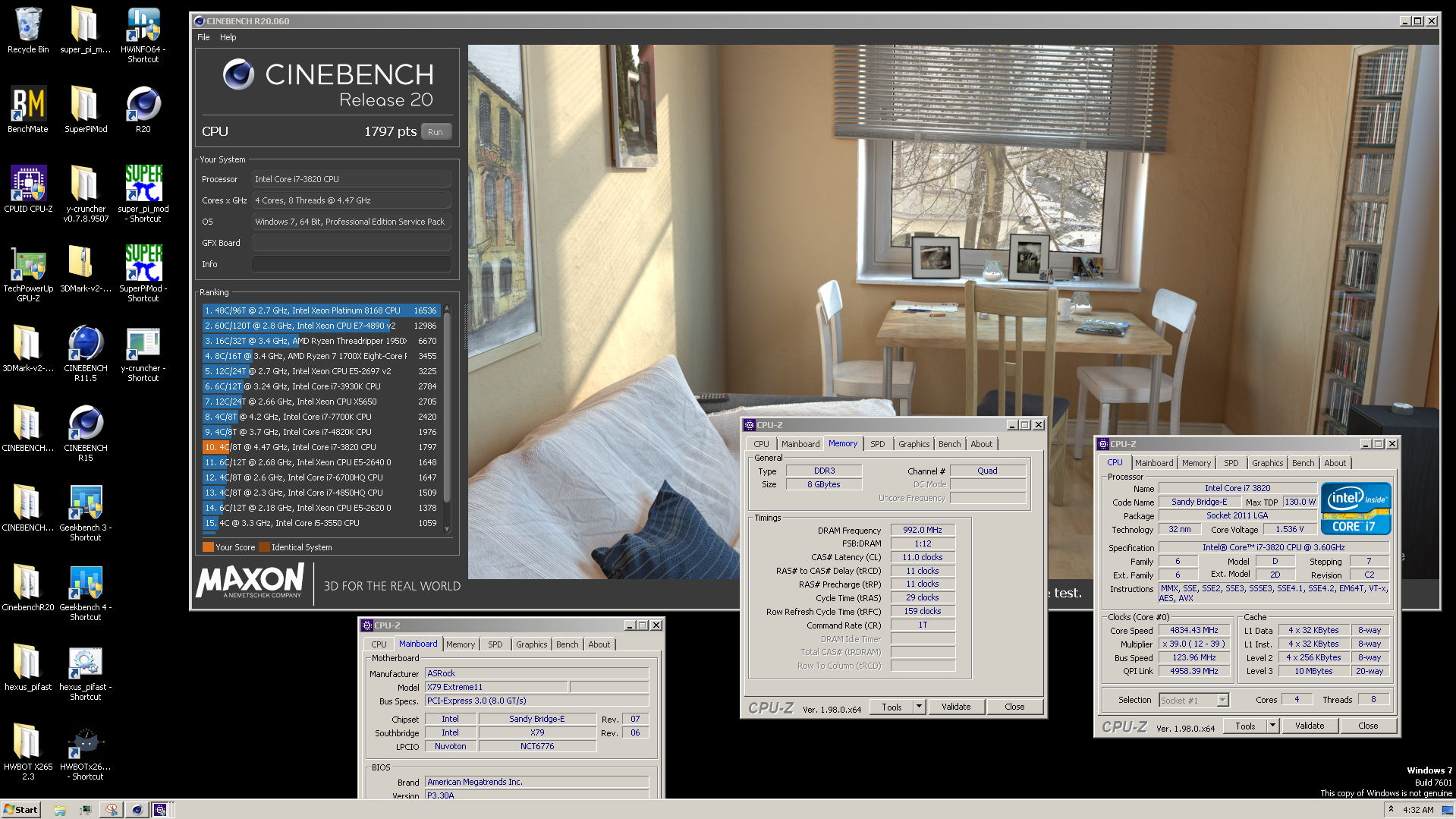
Task: Open the Recycle Bin desktop icon
Action: tap(28, 30)
